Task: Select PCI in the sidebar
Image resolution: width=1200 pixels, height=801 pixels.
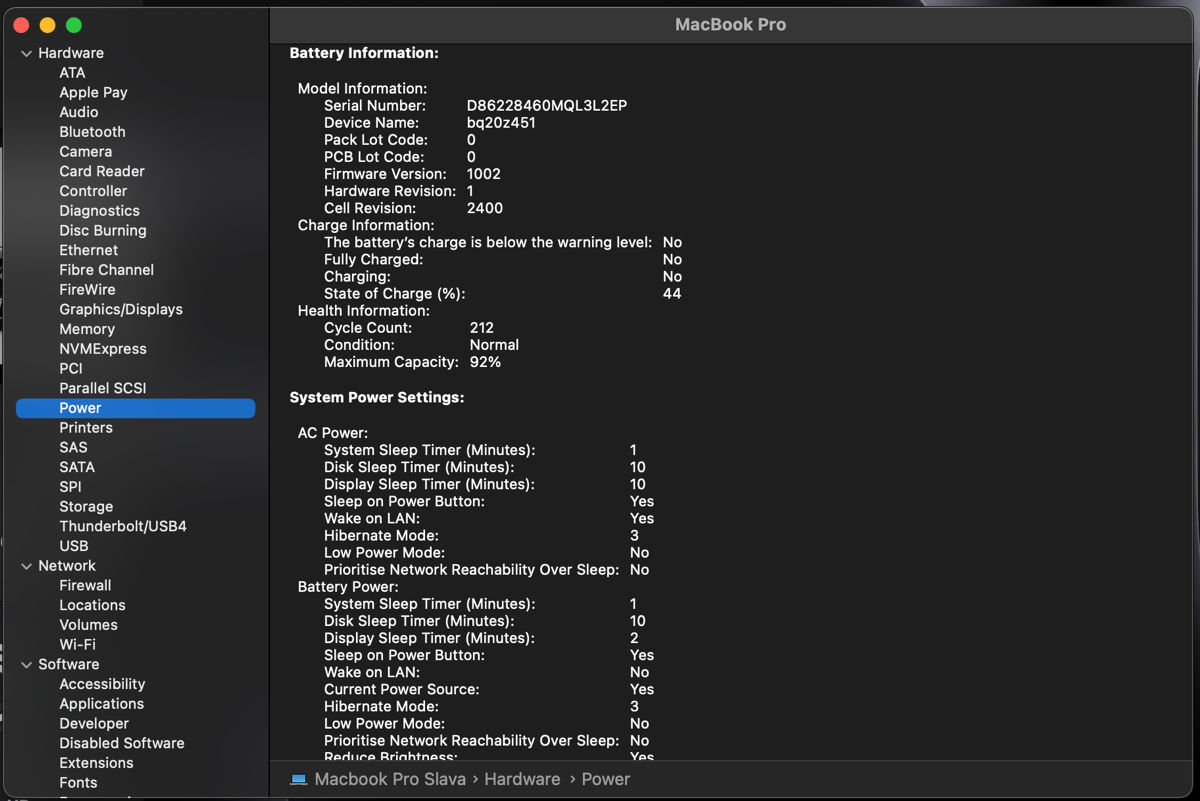Action: click(71, 368)
